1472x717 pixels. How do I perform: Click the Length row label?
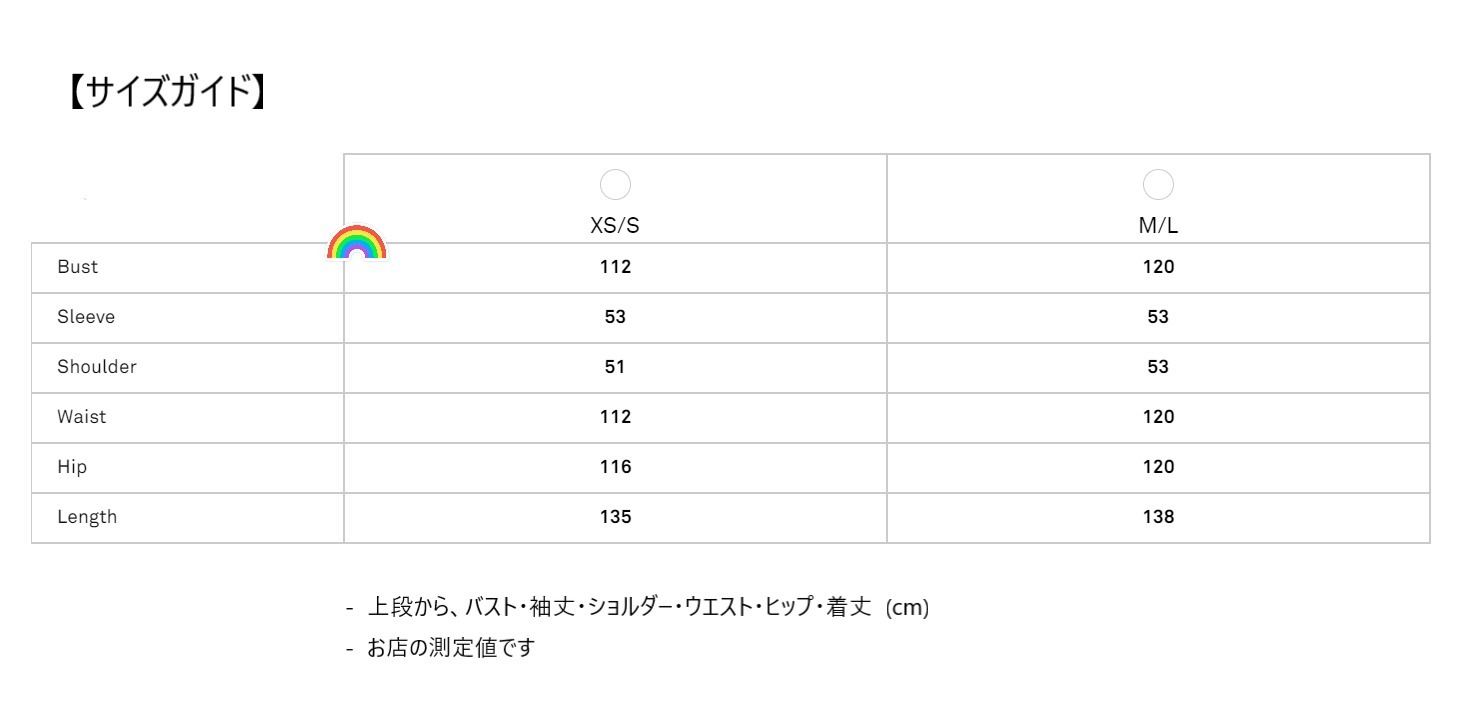(x=87, y=517)
